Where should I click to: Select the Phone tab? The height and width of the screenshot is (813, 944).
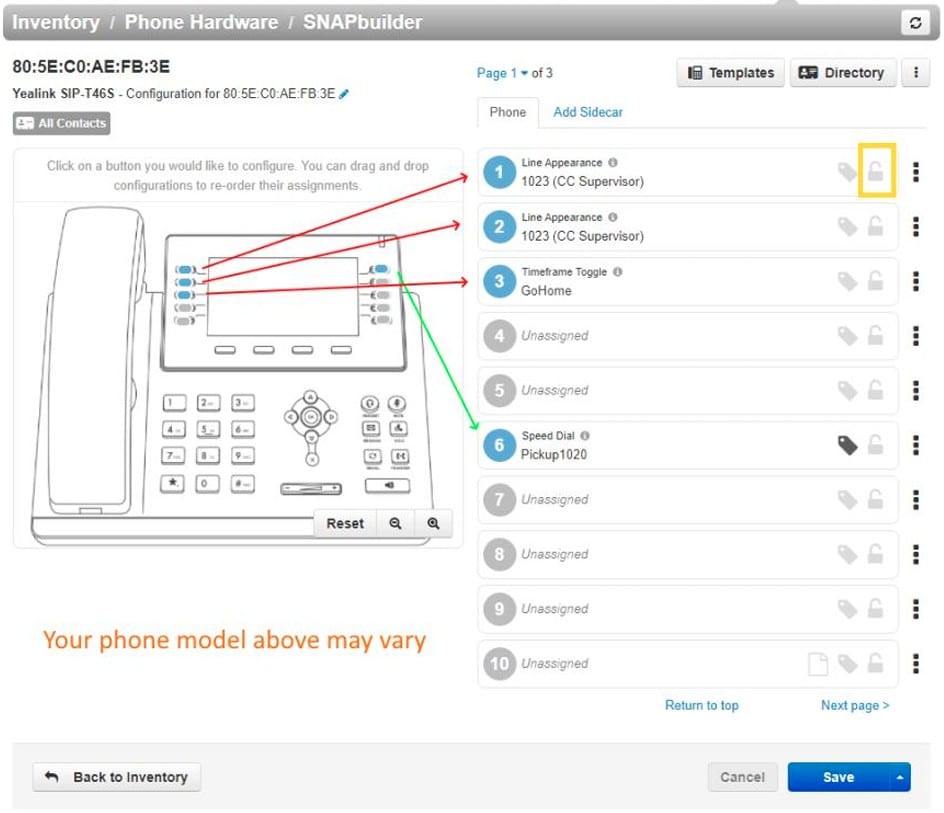click(x=507, y=112)
